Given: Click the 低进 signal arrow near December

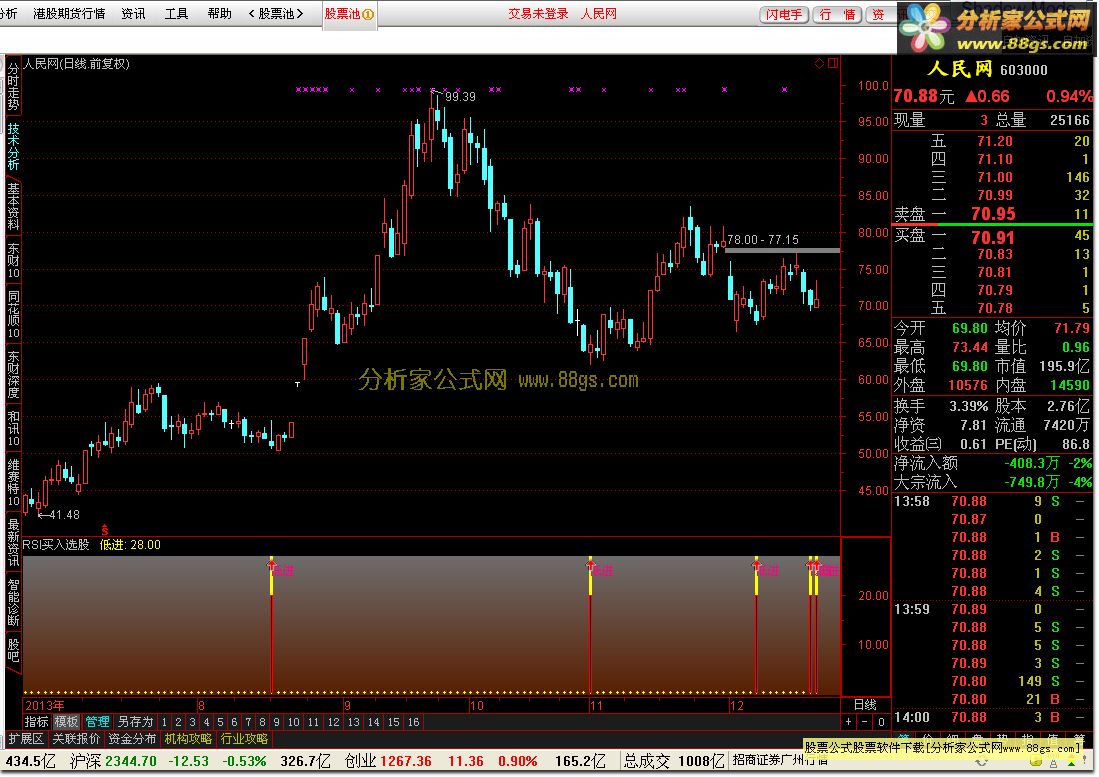Looking at the screenshot, I should pos(756,565).
